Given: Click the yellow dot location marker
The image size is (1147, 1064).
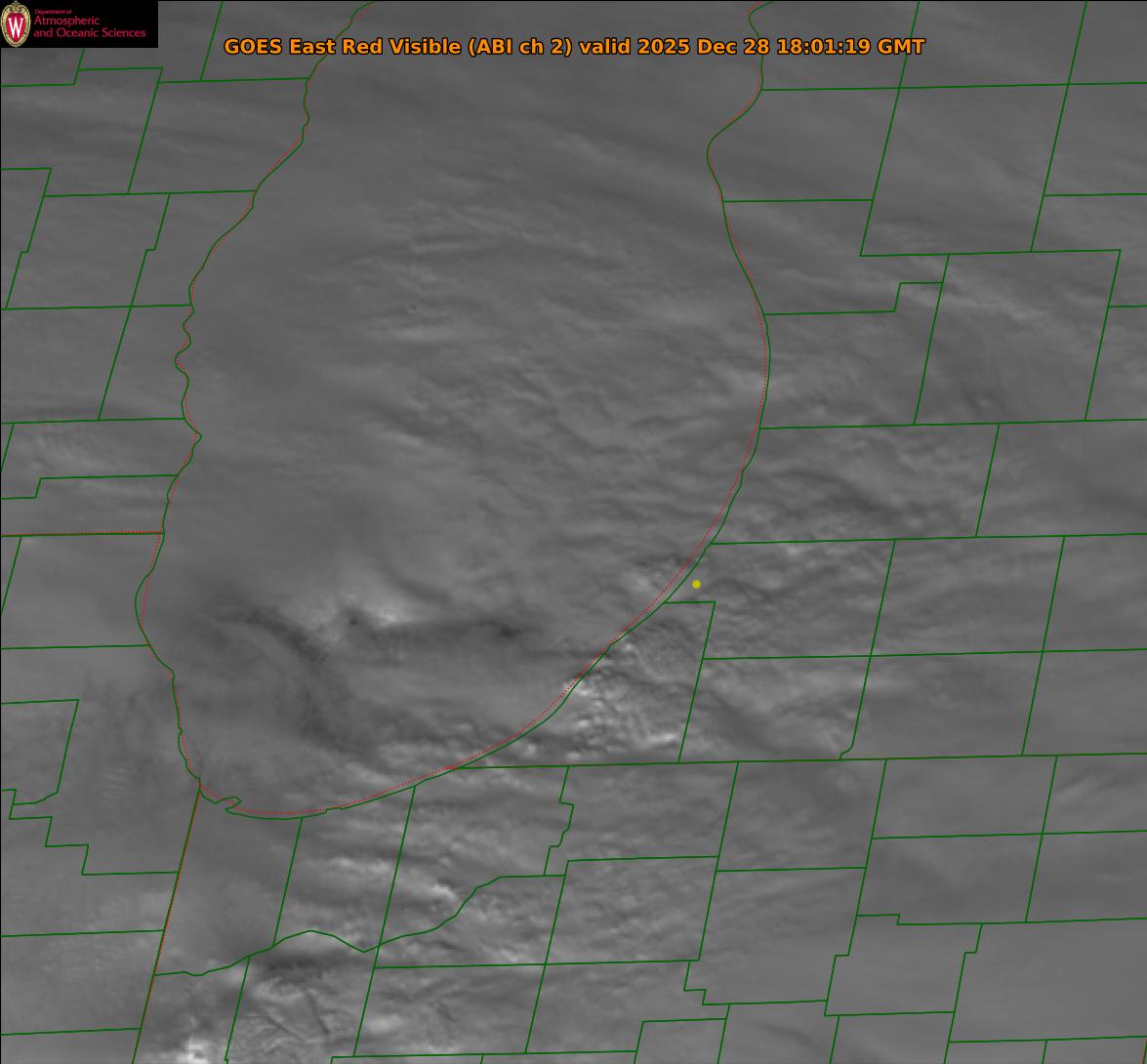Looking at the screenshot, I should point(696,584).
